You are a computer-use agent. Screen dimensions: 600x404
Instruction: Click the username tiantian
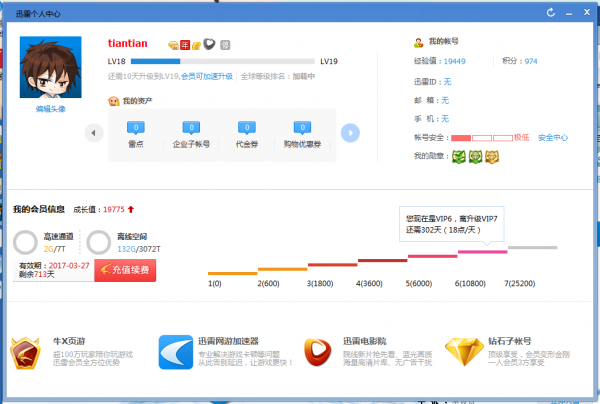click(127, 43)
